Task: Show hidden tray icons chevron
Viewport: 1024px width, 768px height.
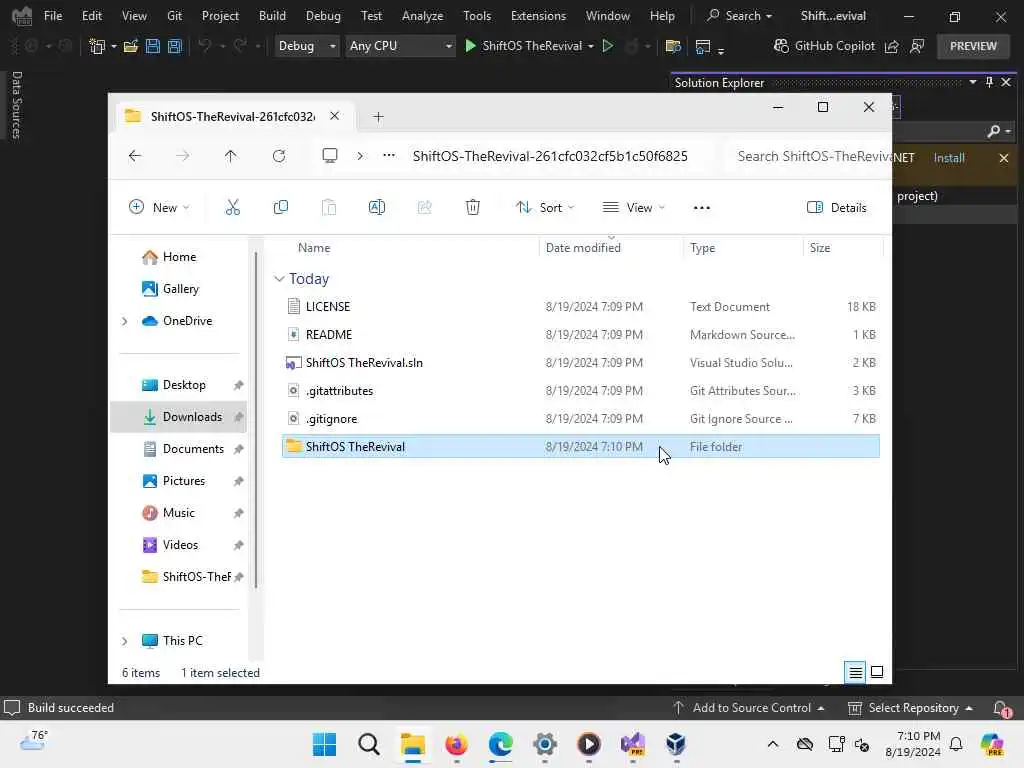Action: (773, 744)
